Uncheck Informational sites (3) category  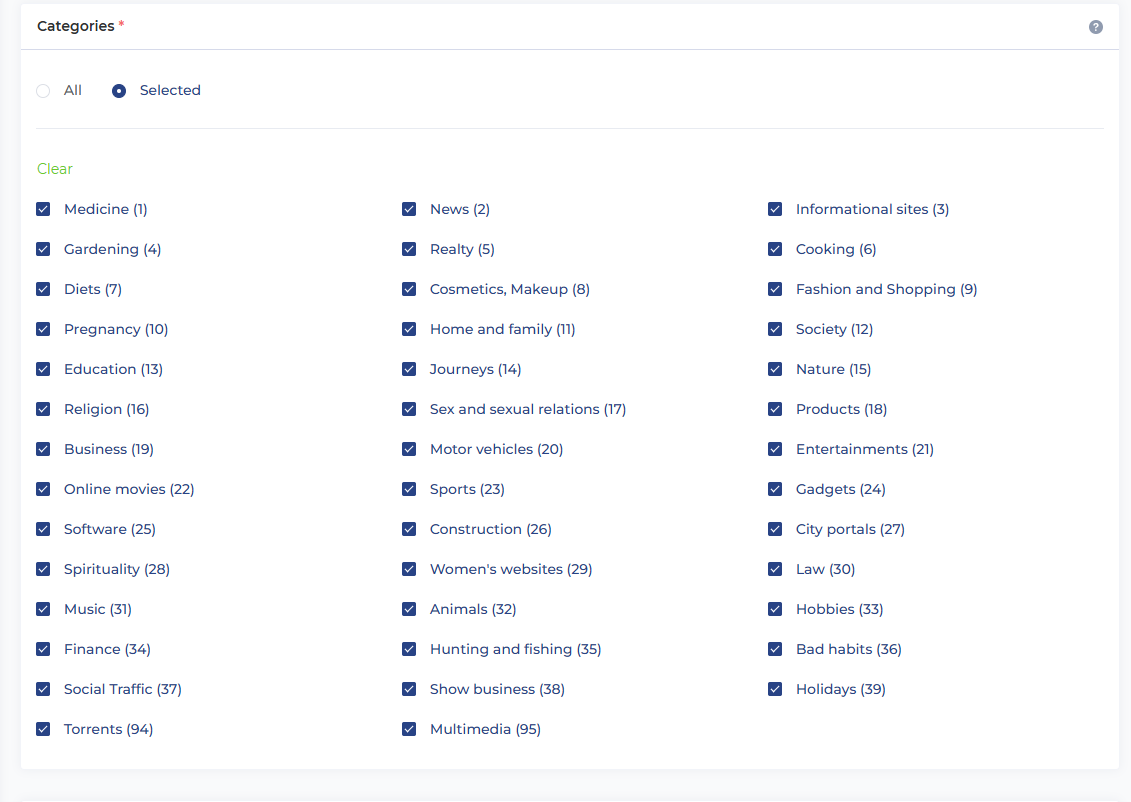pyautogui.click(x=775, y=209)
